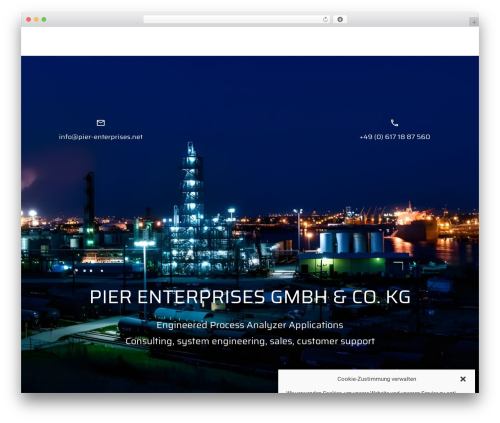Image resolution: width=500 pixels, height=423 pixels.
Task: Open the info@pier-enterprises.net email link
Action: point(100,137)
